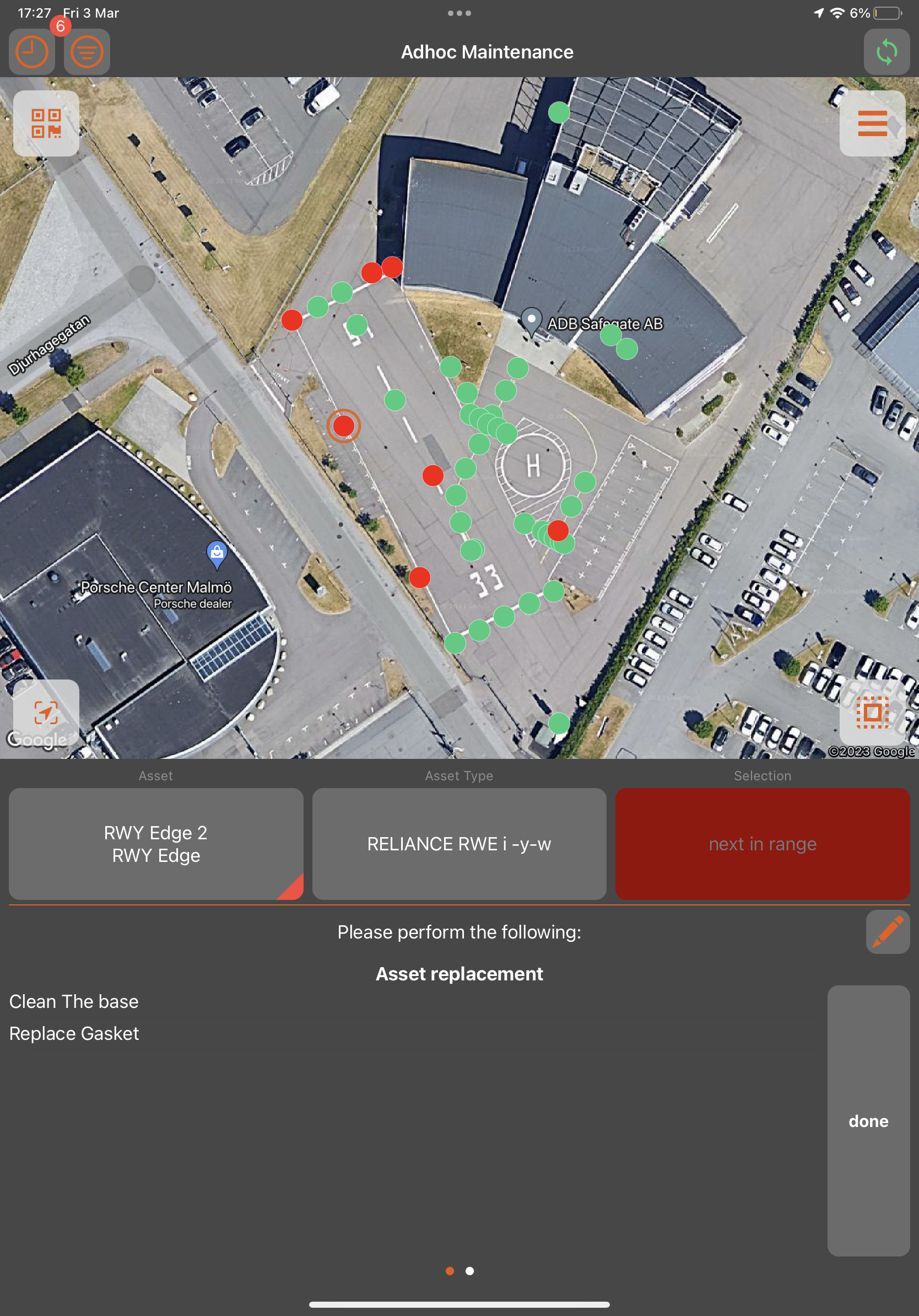Open the QR code scanner
The image size is (919, 1316).
tap(46, 123)
